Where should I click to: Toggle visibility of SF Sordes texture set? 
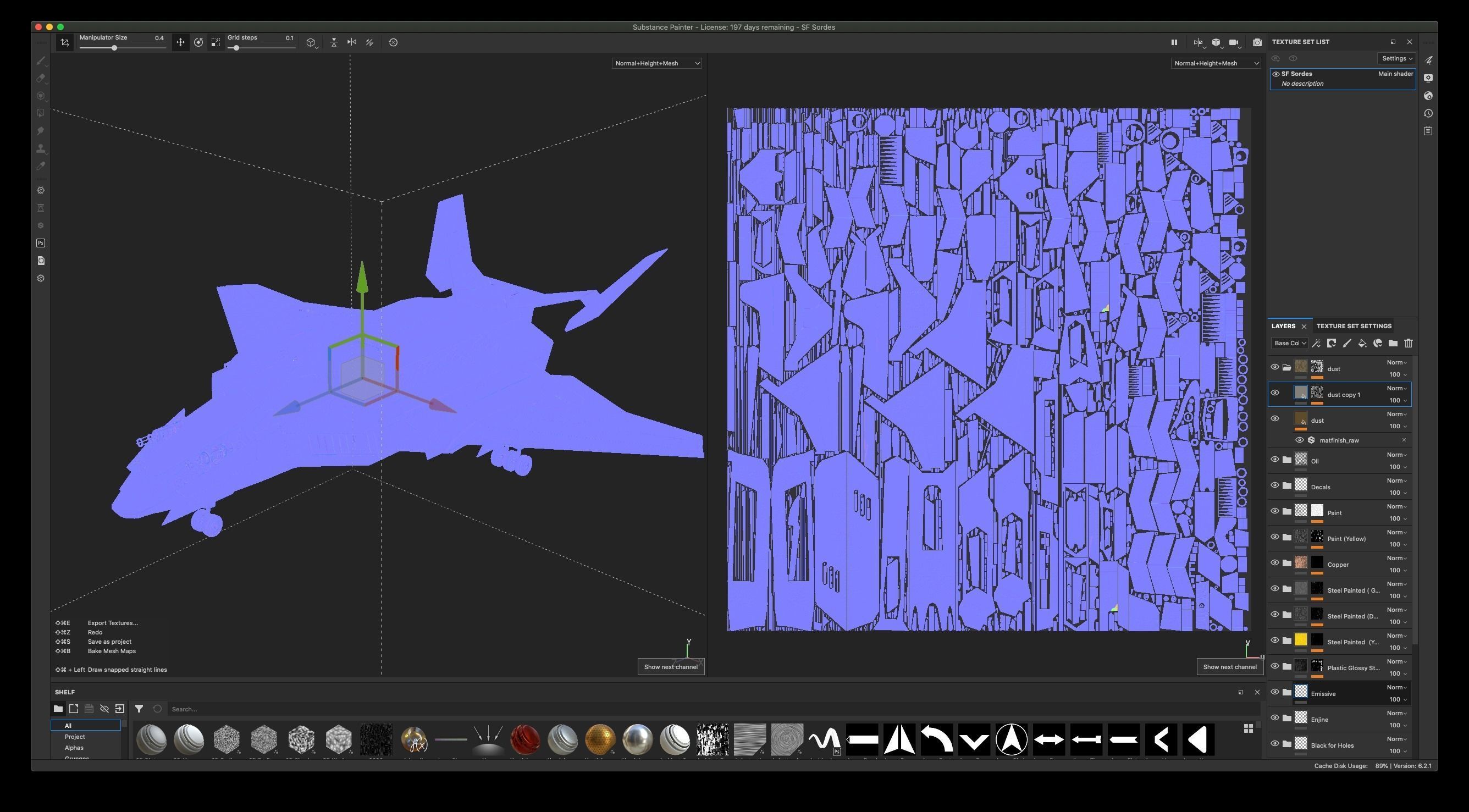pyautogui.click(x=1275, y=74)
